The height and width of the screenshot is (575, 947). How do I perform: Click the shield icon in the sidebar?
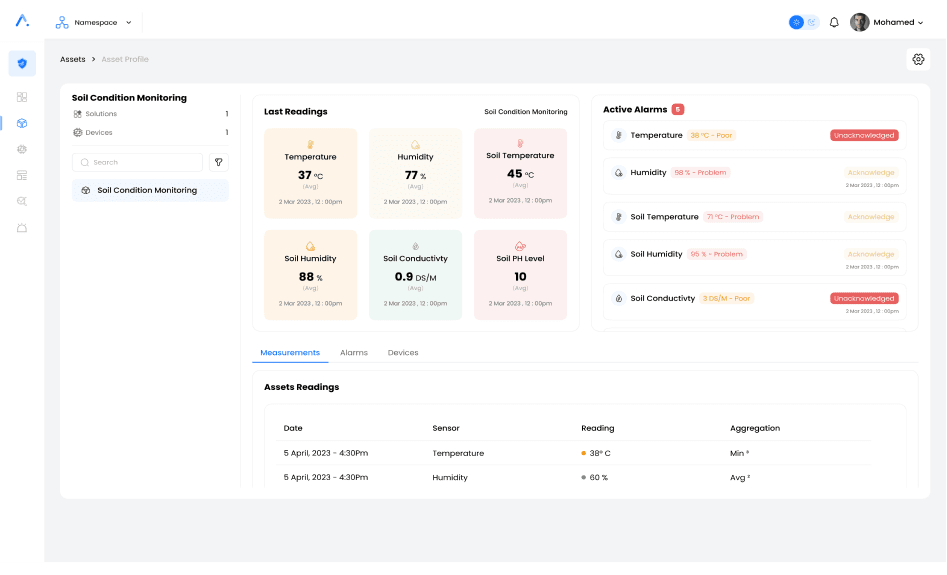coord(22,63)
